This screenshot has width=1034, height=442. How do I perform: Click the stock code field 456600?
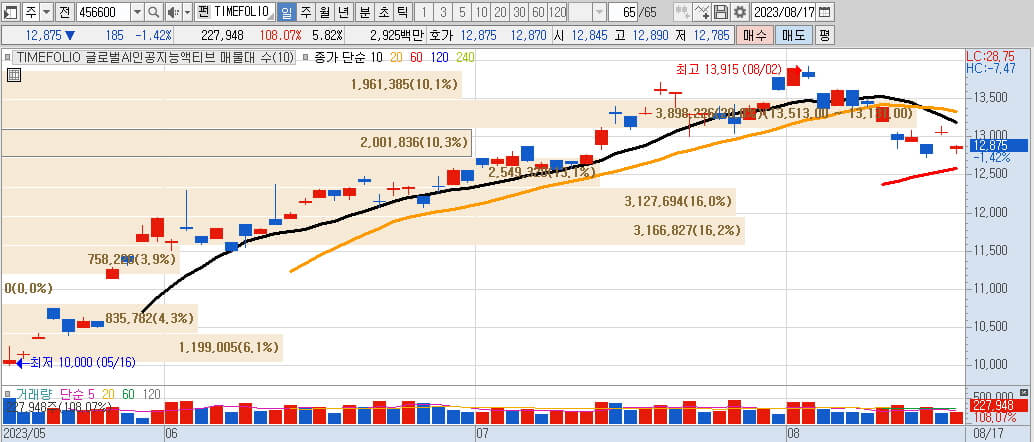103,11
